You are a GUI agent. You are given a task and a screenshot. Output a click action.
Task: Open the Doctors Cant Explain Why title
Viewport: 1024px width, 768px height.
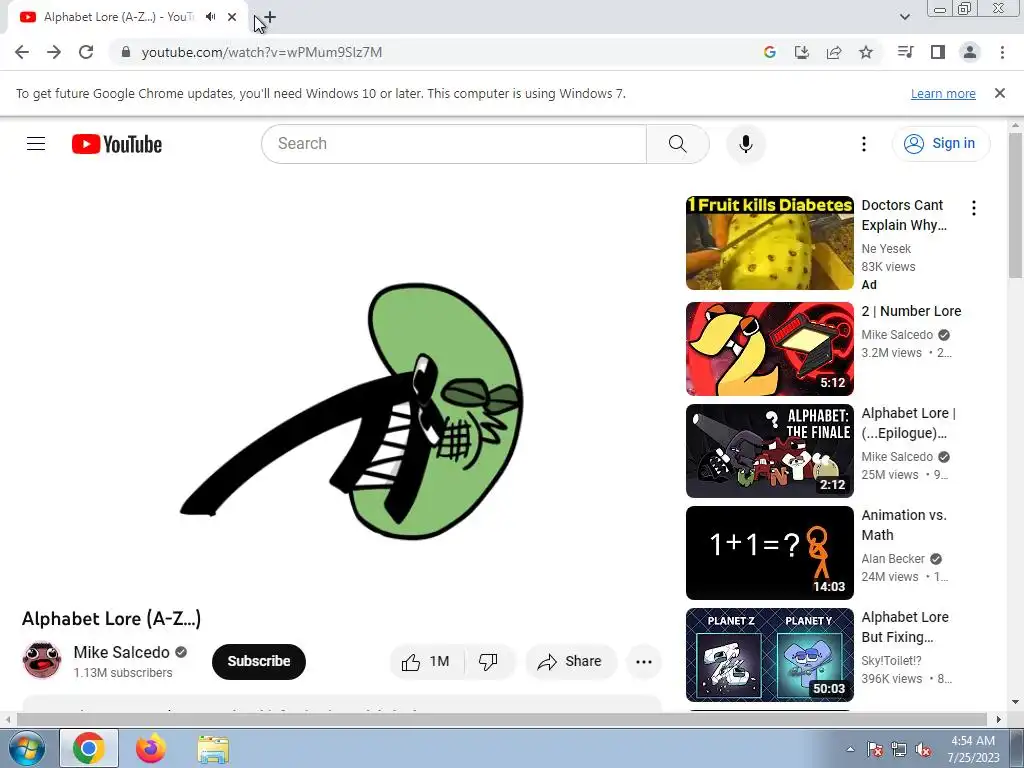pos(904,215)
